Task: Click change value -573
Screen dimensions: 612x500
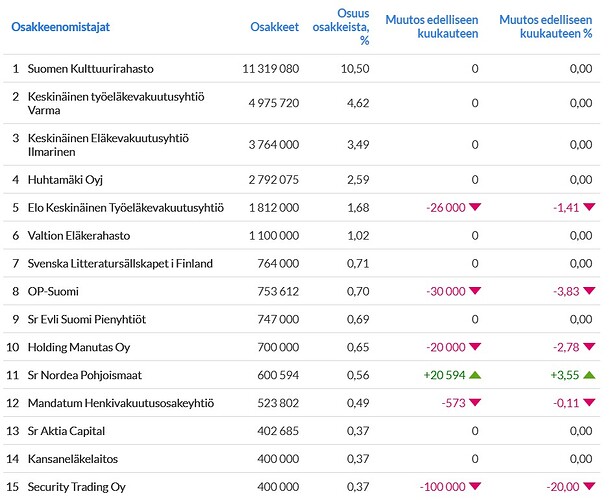Action: point(454,403)
